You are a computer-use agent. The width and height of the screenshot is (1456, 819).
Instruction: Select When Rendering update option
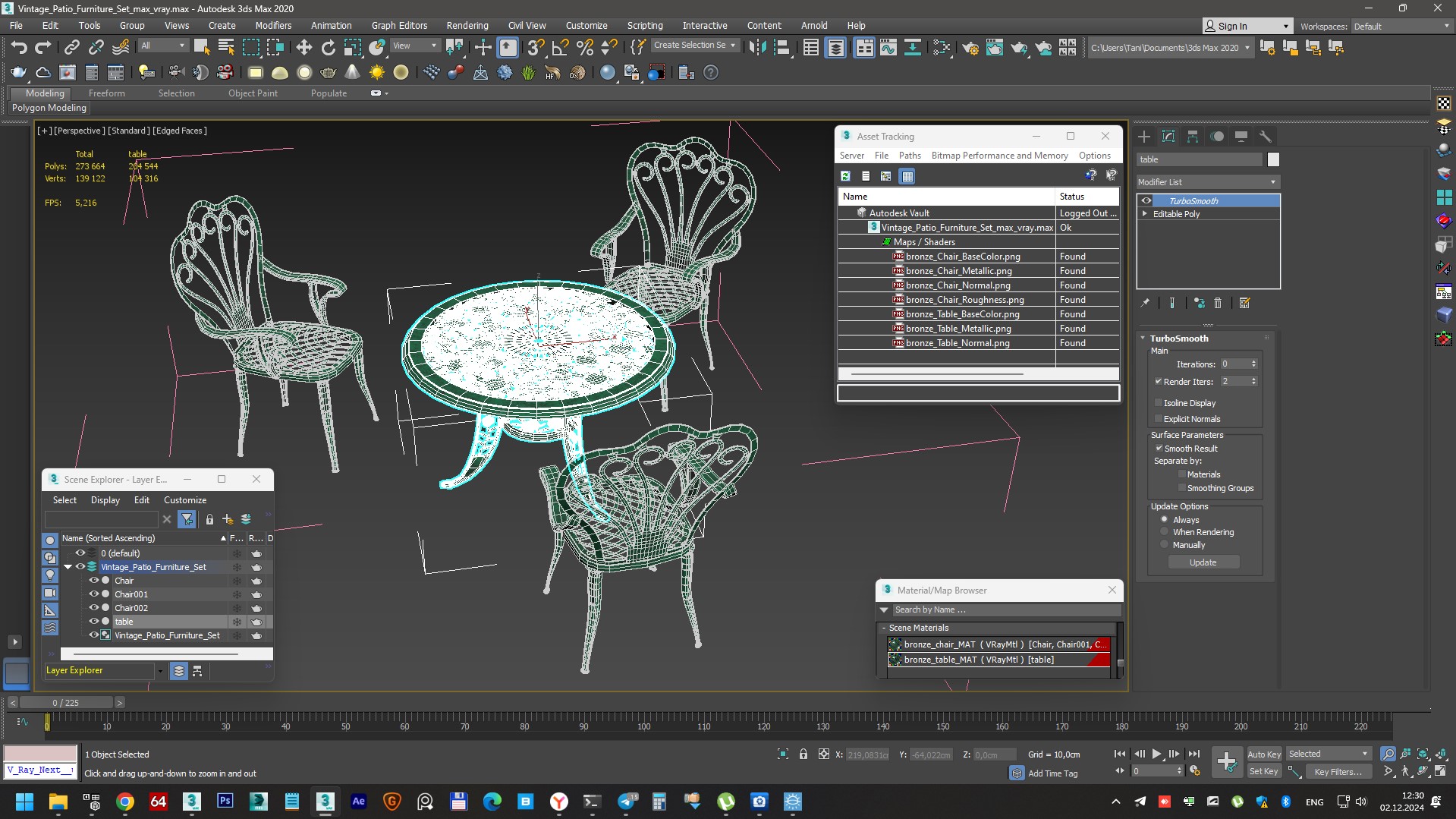pyautogui.click(x=1165, y=532)
